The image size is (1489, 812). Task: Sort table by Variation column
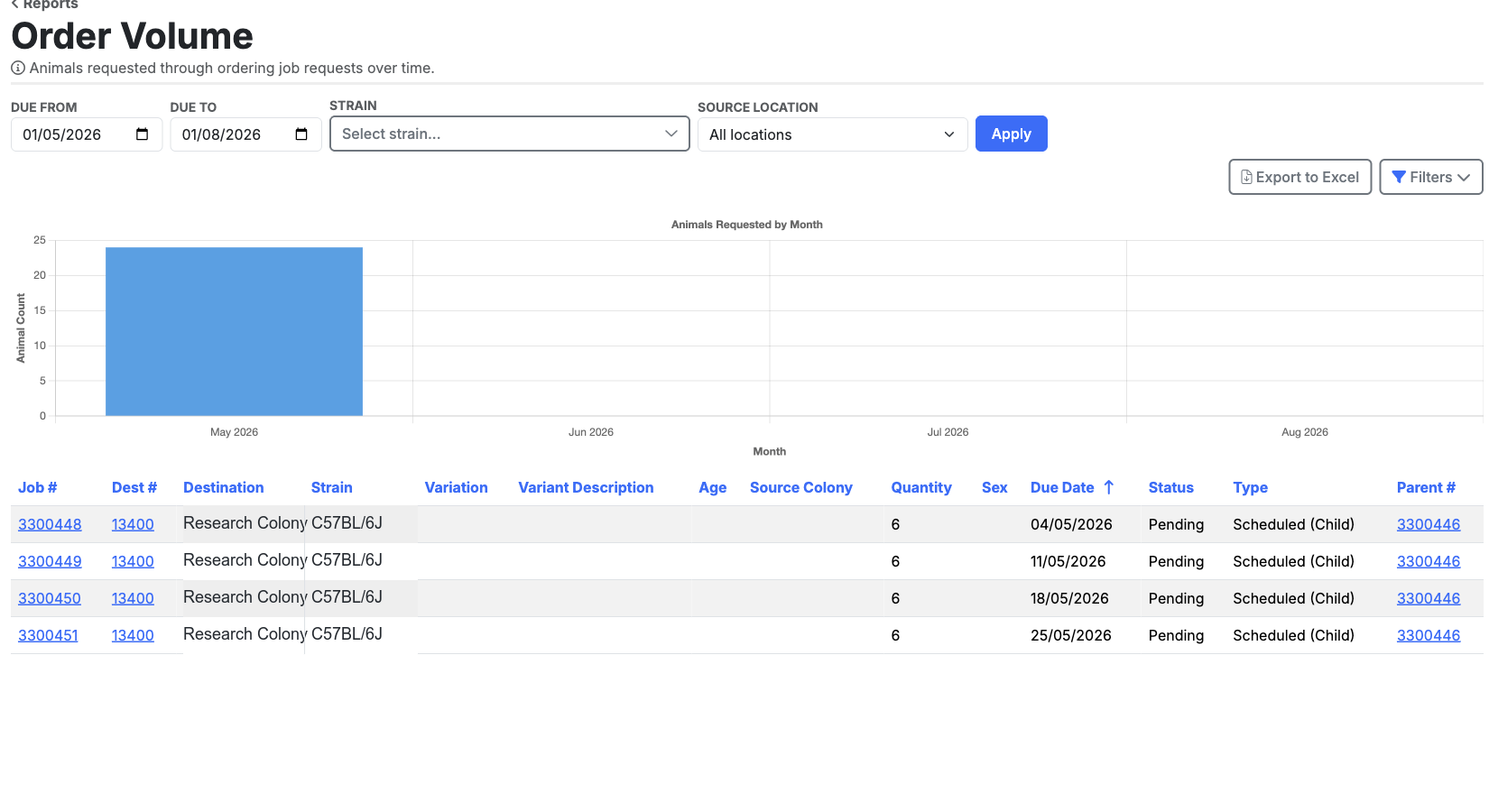click(x=457, y=487)
